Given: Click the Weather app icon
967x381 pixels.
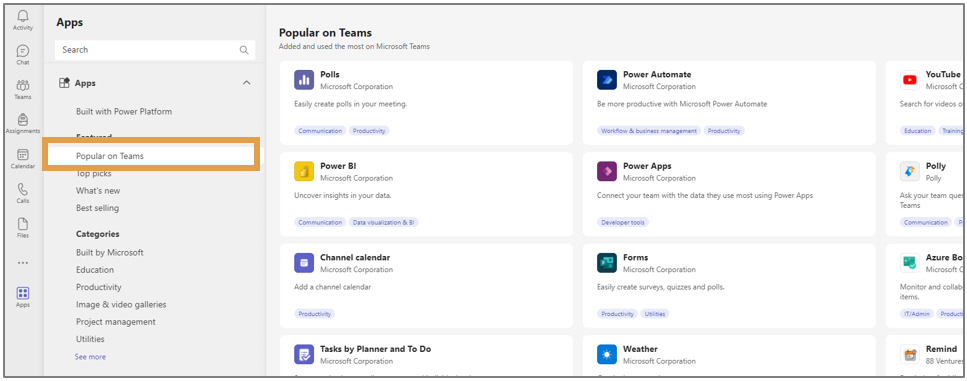Looking at the screenshot, I should (x=607, y=354).
